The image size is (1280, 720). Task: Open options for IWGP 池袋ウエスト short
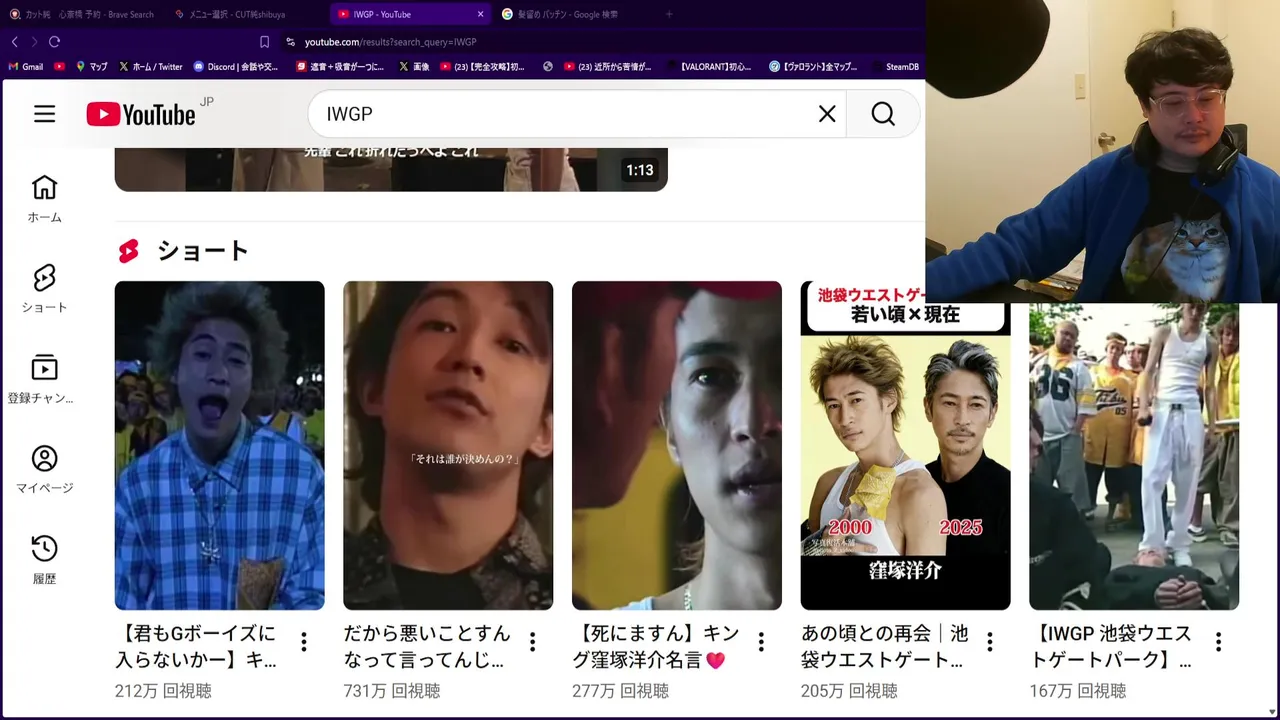click(1218, 642)
